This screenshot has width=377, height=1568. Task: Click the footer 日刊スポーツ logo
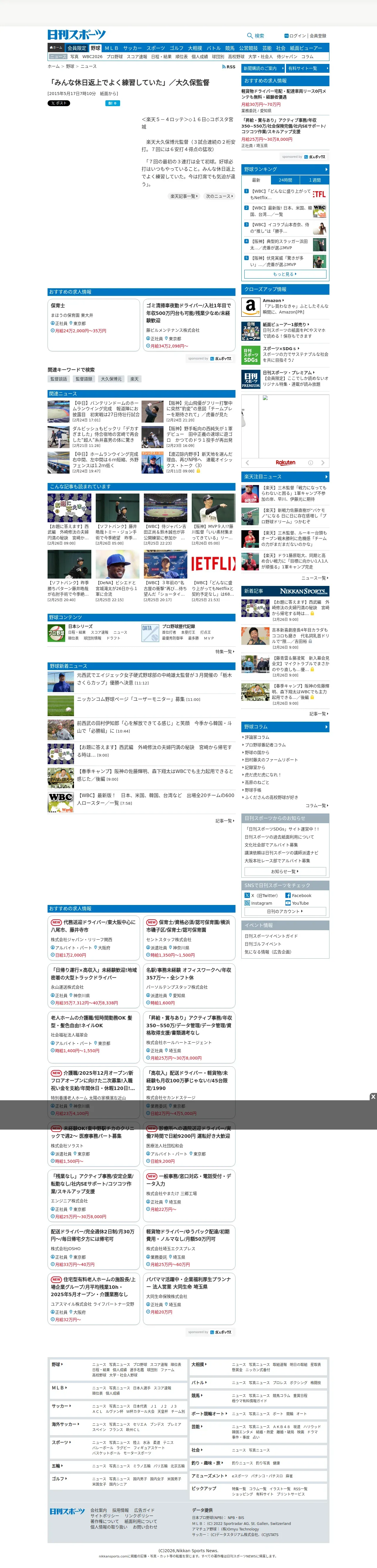[67, 1512]
